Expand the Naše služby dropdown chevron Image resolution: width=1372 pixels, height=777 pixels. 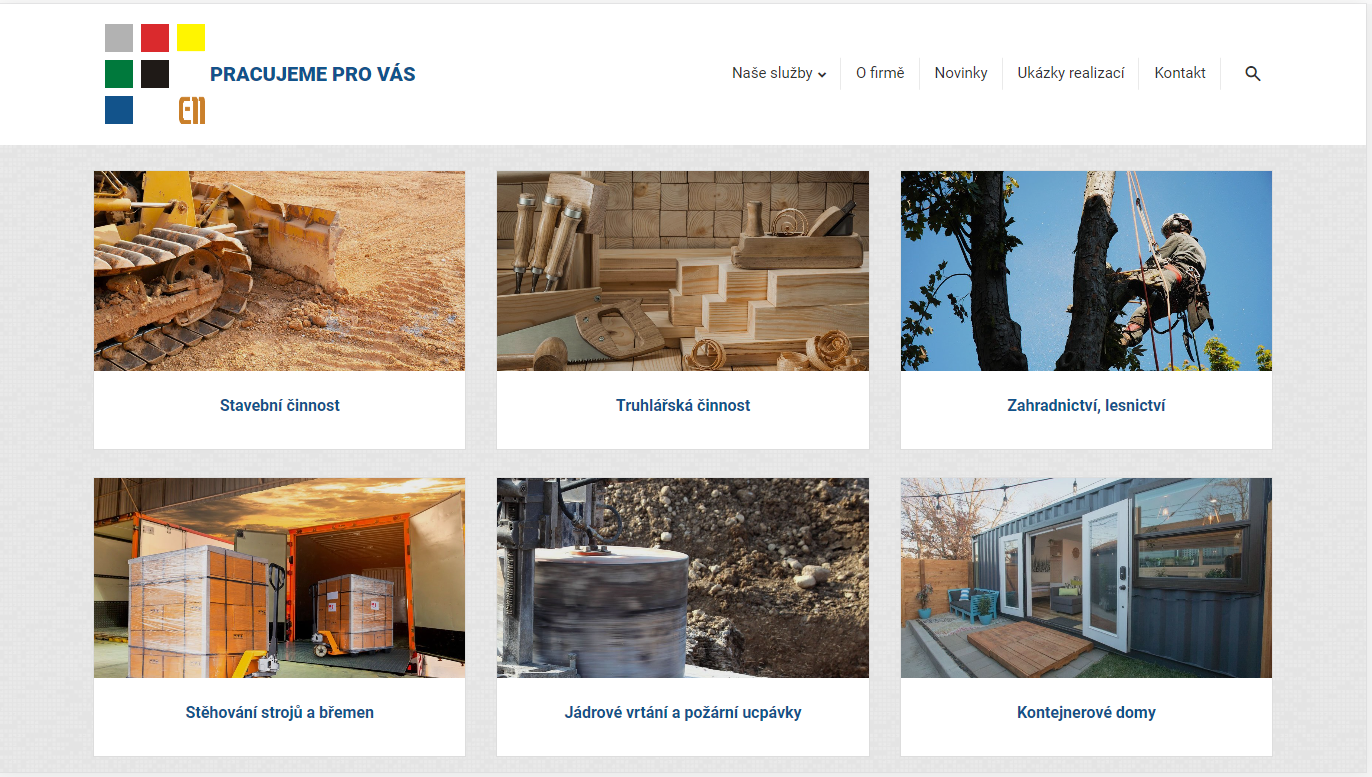pyautogui.click(x=822, y=74)
